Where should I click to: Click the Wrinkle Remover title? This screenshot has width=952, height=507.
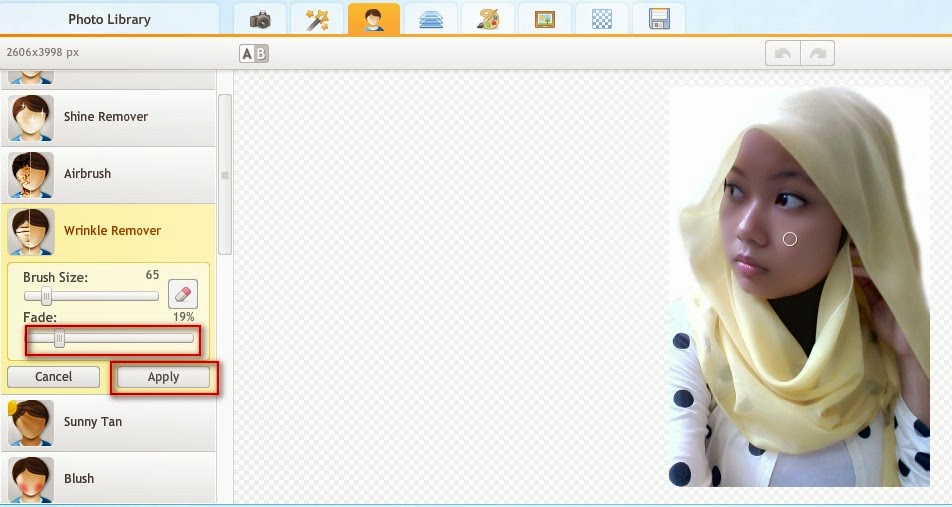[x=112, y=231]
